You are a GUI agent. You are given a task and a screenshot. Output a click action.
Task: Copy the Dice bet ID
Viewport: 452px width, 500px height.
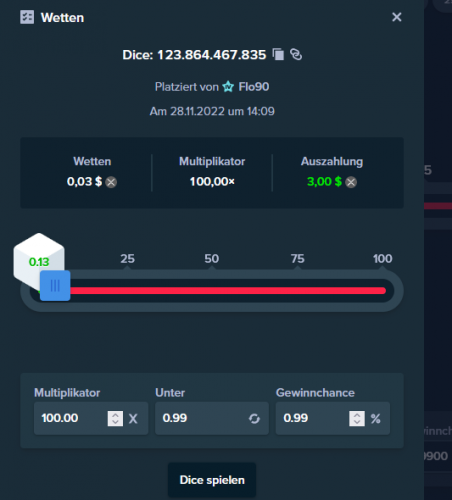tap(278, 54)
